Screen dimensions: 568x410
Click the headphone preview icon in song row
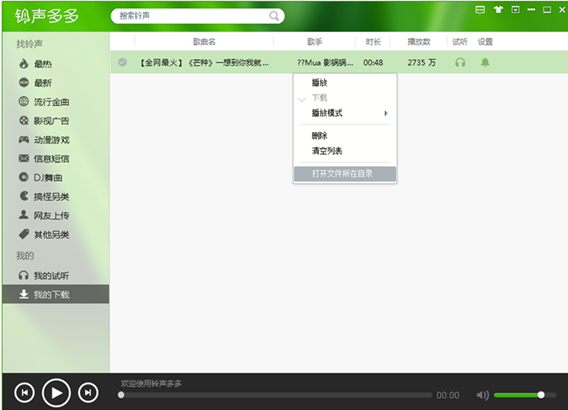(460, 63)
